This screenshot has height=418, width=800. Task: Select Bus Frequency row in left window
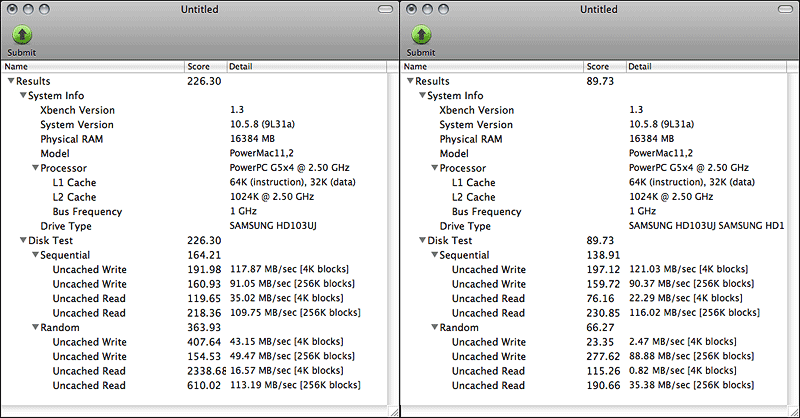point(87,212)
